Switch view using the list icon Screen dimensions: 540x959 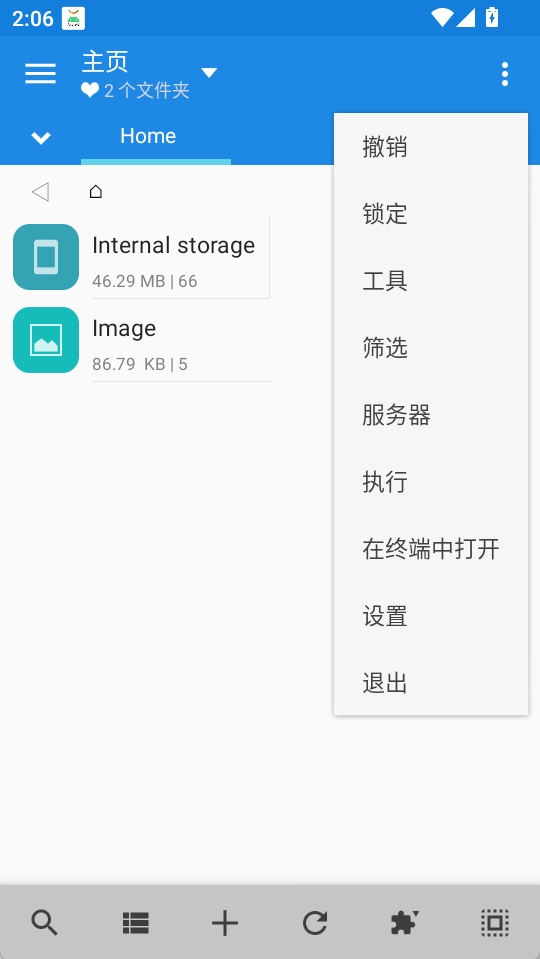[x=135, y=922]
